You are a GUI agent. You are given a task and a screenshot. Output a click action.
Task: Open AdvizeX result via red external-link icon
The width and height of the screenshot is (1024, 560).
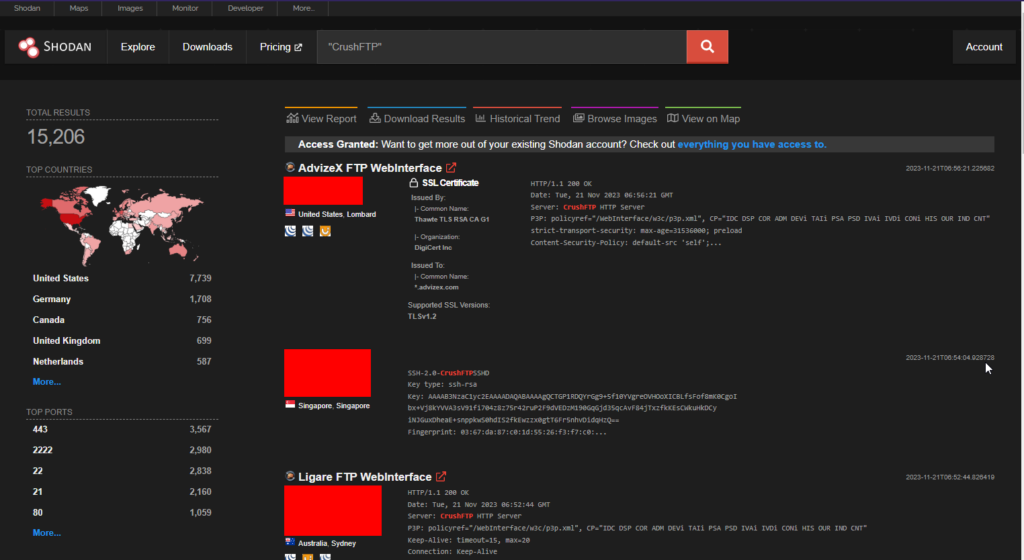[x=451, y=168]
